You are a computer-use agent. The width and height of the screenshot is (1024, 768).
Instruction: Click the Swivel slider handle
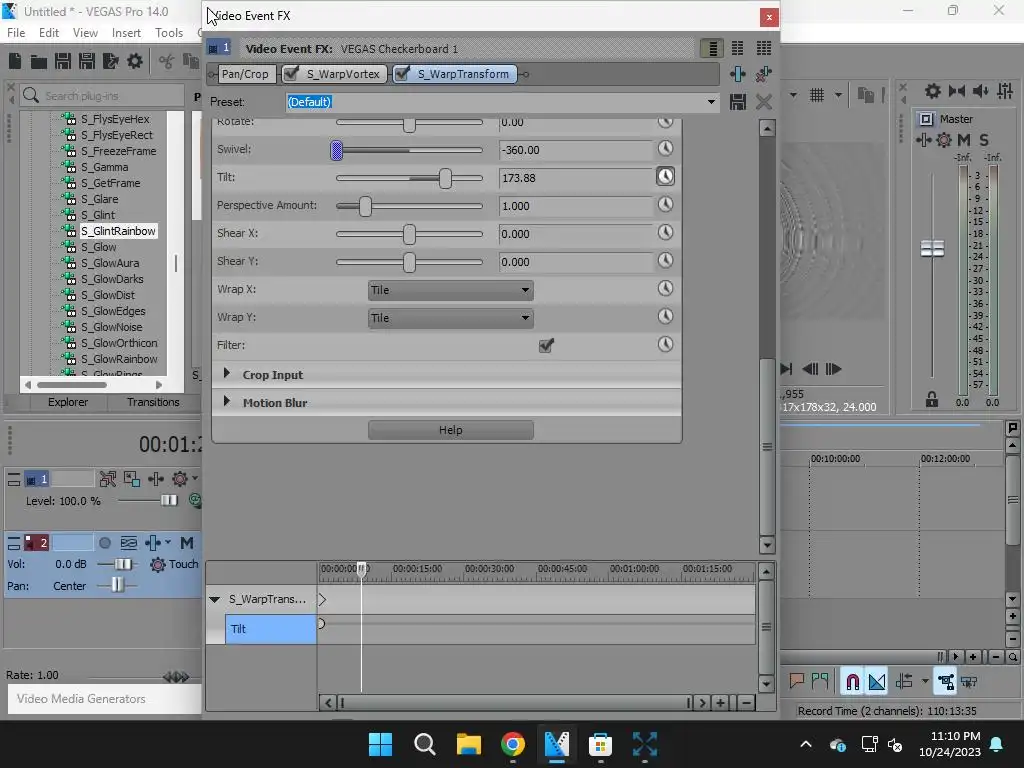point(336,150)
